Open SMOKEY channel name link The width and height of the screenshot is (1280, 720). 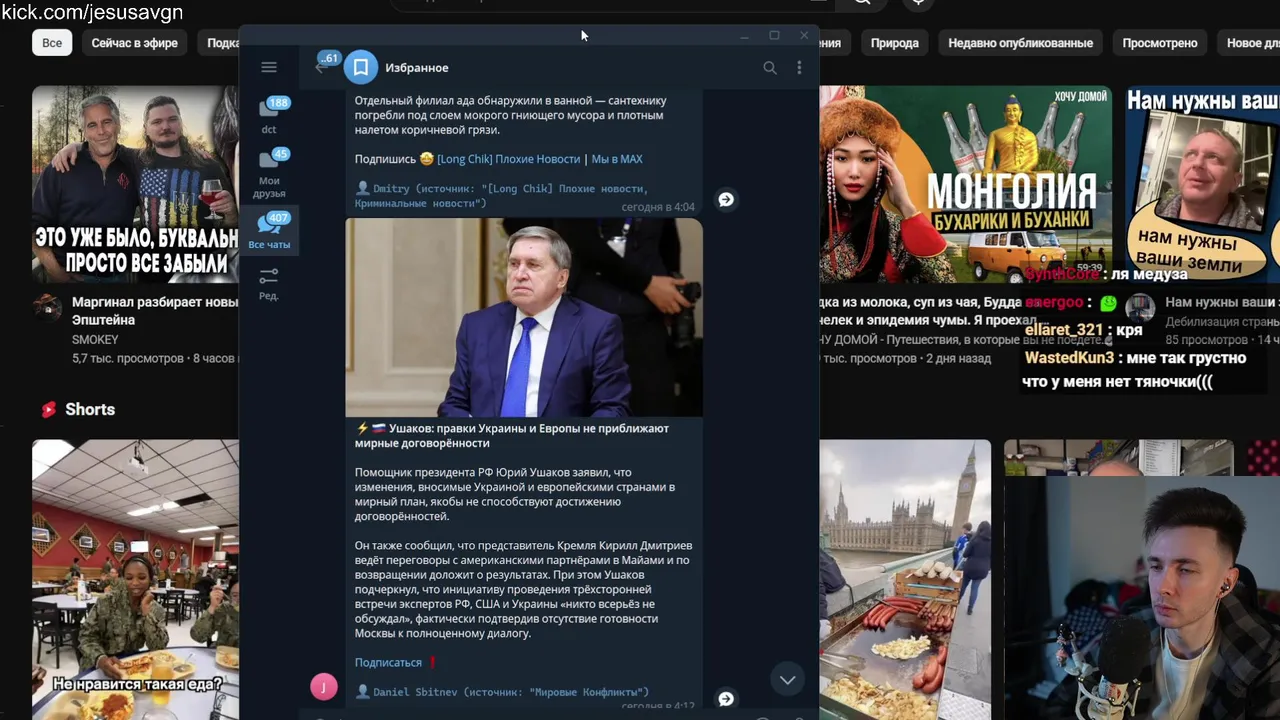(x=95, y=340)
